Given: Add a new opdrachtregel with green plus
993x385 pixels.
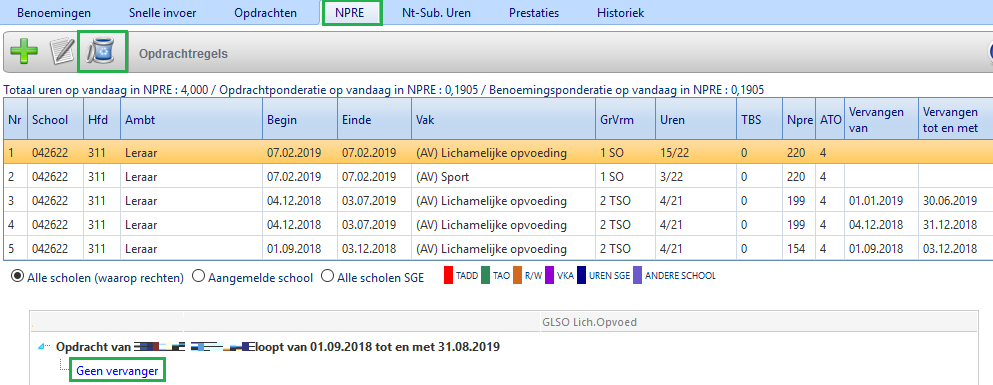Looking at the screenshot, I should (x=24, y=53).
